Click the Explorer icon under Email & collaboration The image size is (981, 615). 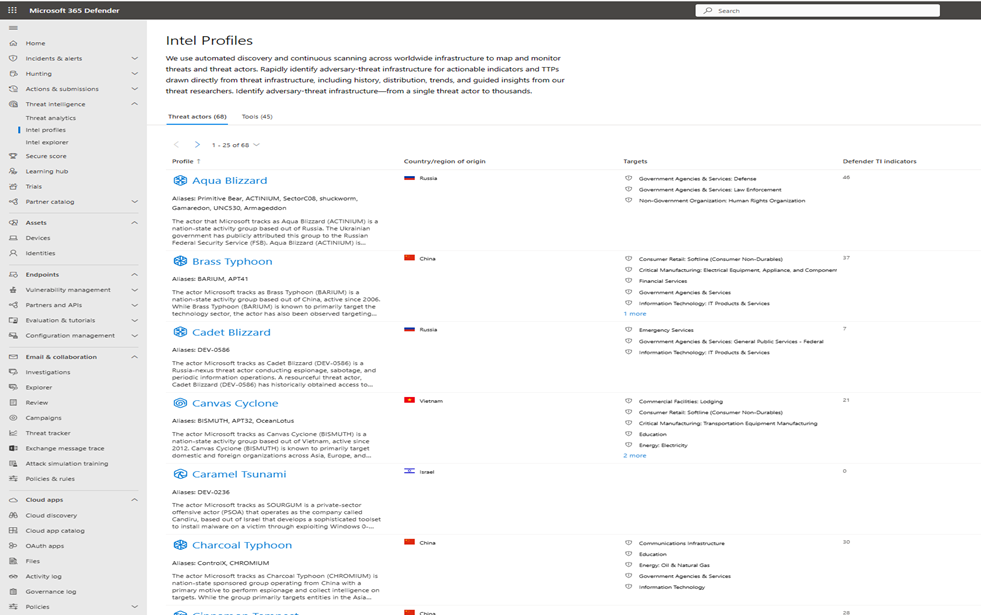(13, 387)
